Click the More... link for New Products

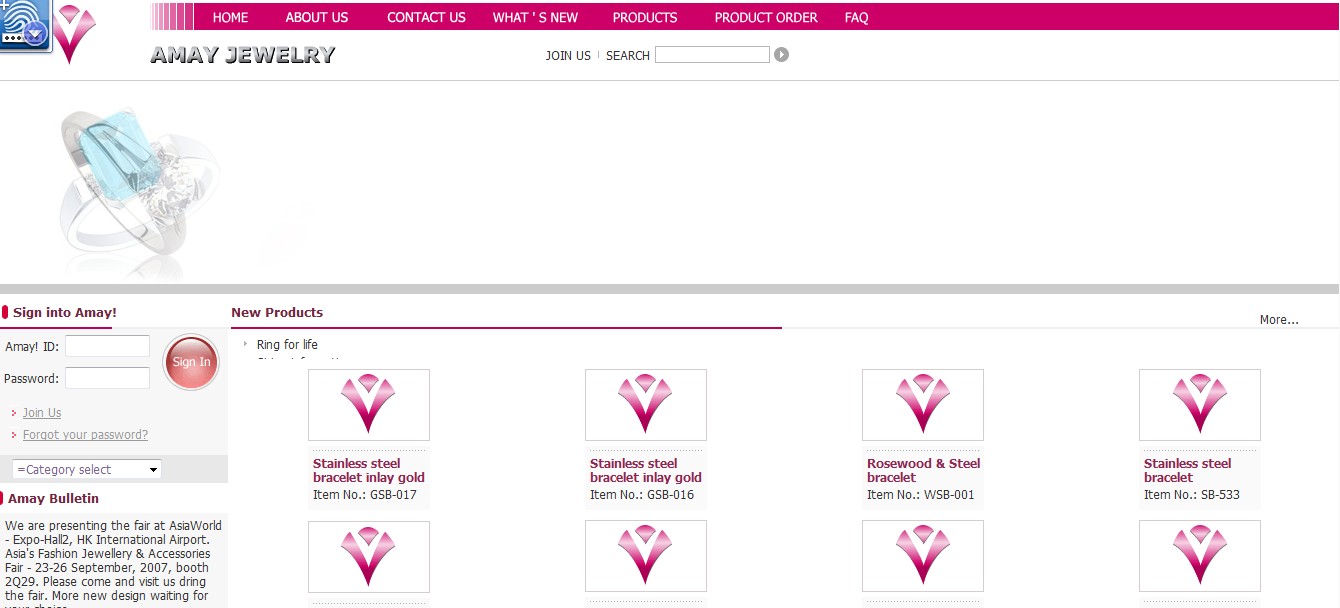[x=1279, y=320]
